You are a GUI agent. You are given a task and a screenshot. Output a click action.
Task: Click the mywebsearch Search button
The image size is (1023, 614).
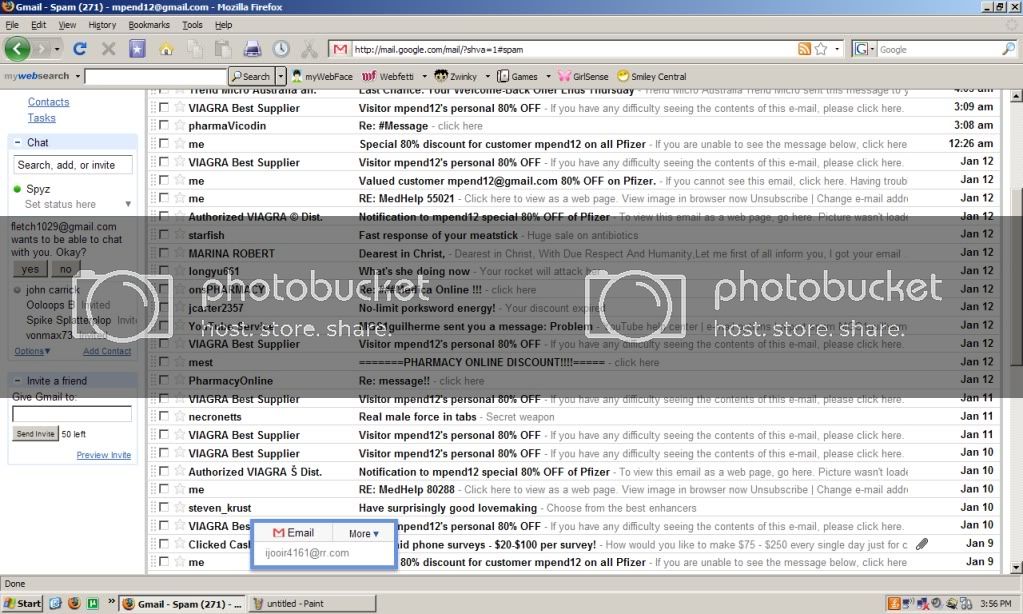pos(251,76)
